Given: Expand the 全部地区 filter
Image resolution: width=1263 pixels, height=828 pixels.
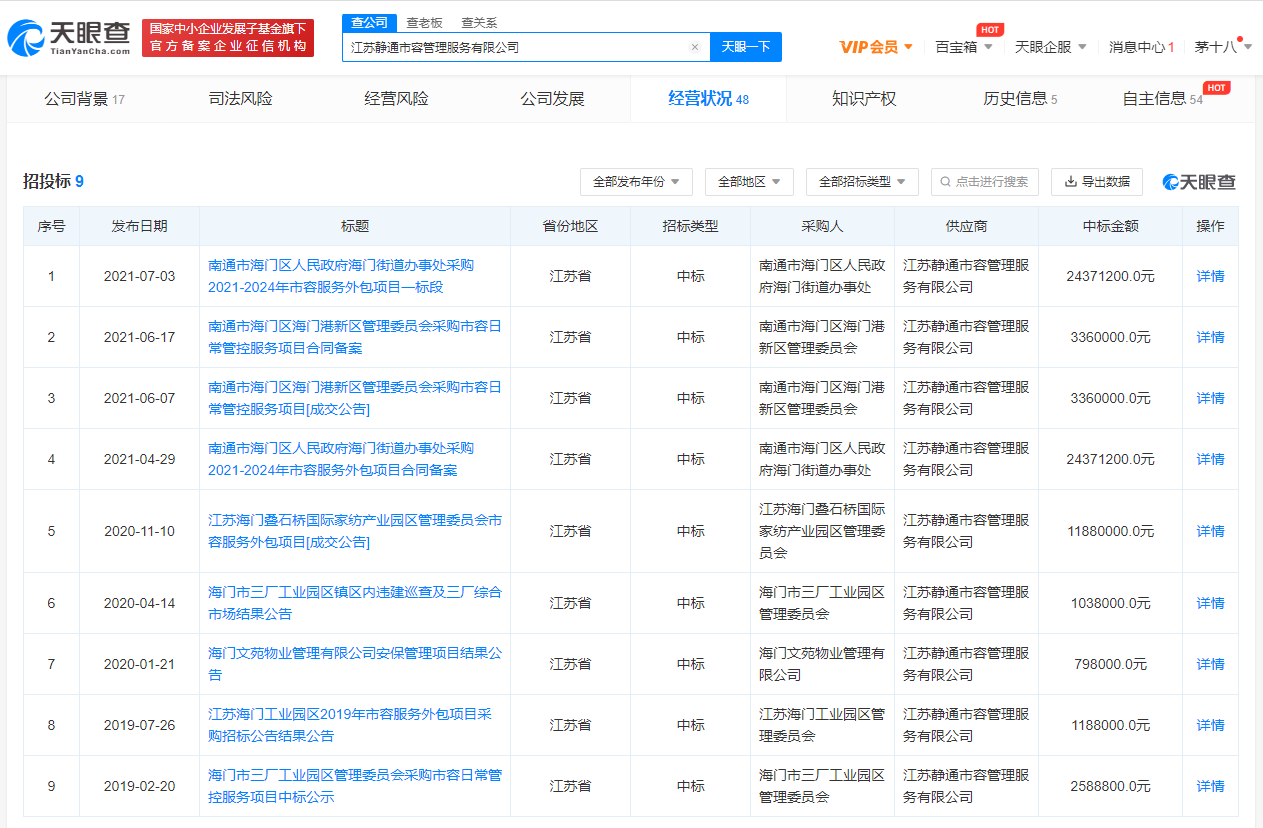Looking at the screenshot, I should point(749,182).
